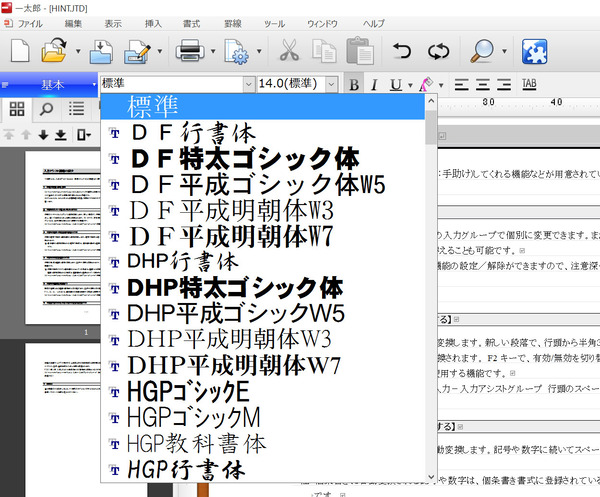Image resolution: width=600 pixels, height=497 pixels.
Task: Choose the ＤＦ行書体 font
Action: click(262, 133)
